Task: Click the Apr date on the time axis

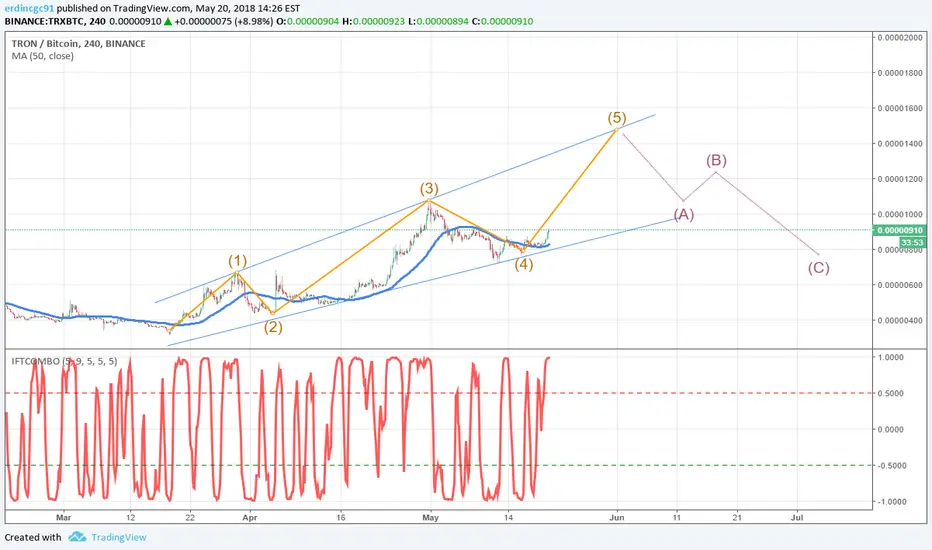Action: [250, 517]
